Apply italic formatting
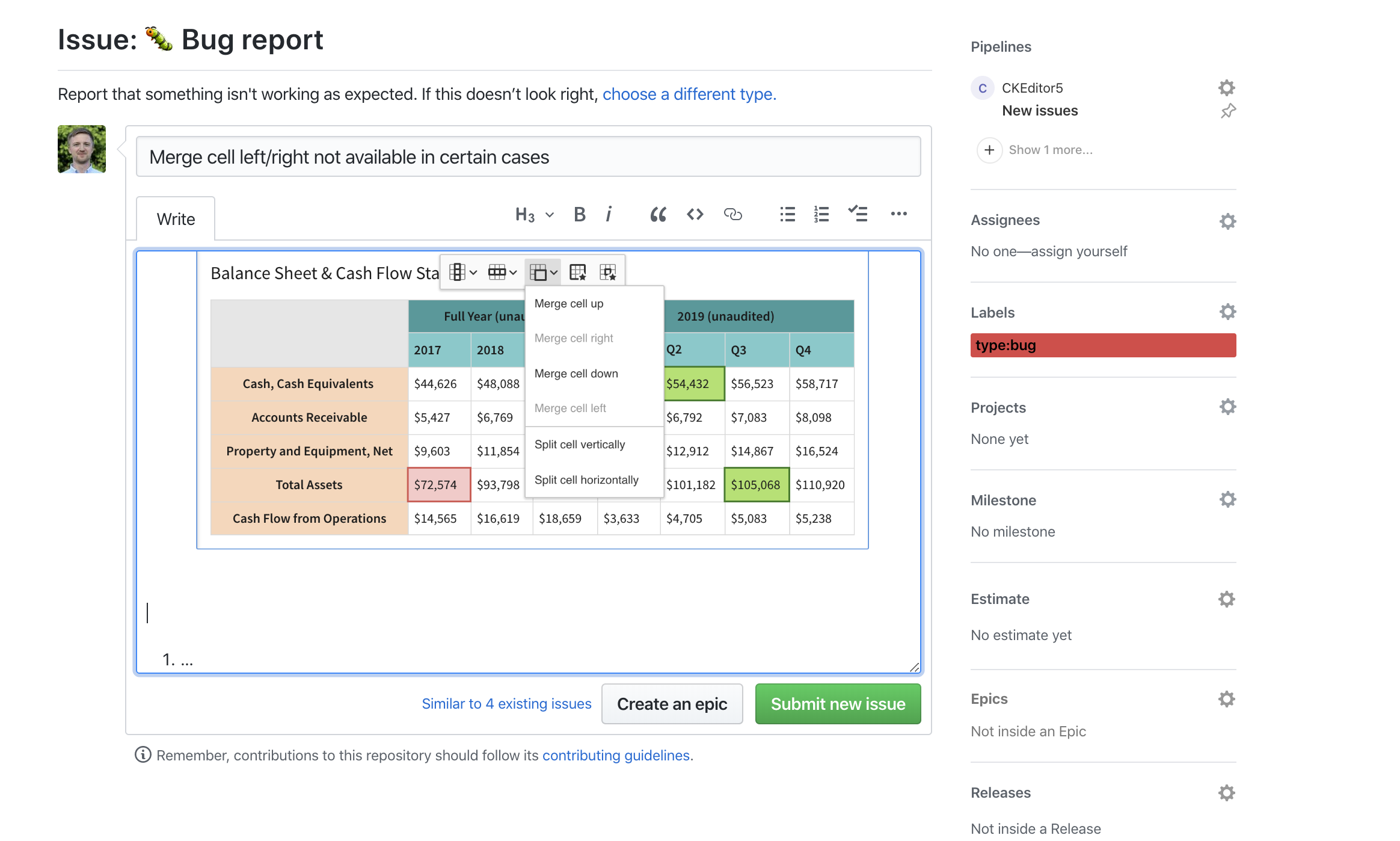 (609, 214)
